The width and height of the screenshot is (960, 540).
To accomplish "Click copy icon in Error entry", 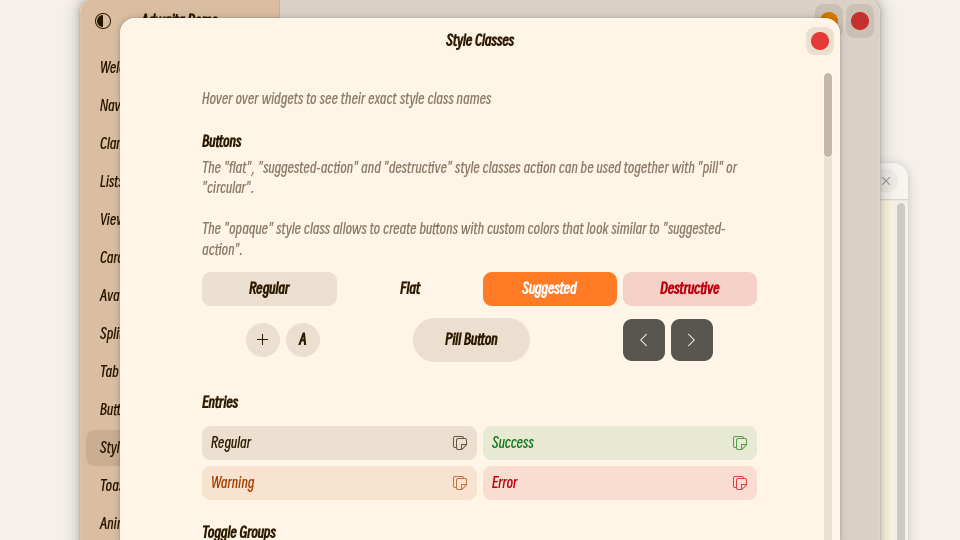I will (x=740, y=483).
